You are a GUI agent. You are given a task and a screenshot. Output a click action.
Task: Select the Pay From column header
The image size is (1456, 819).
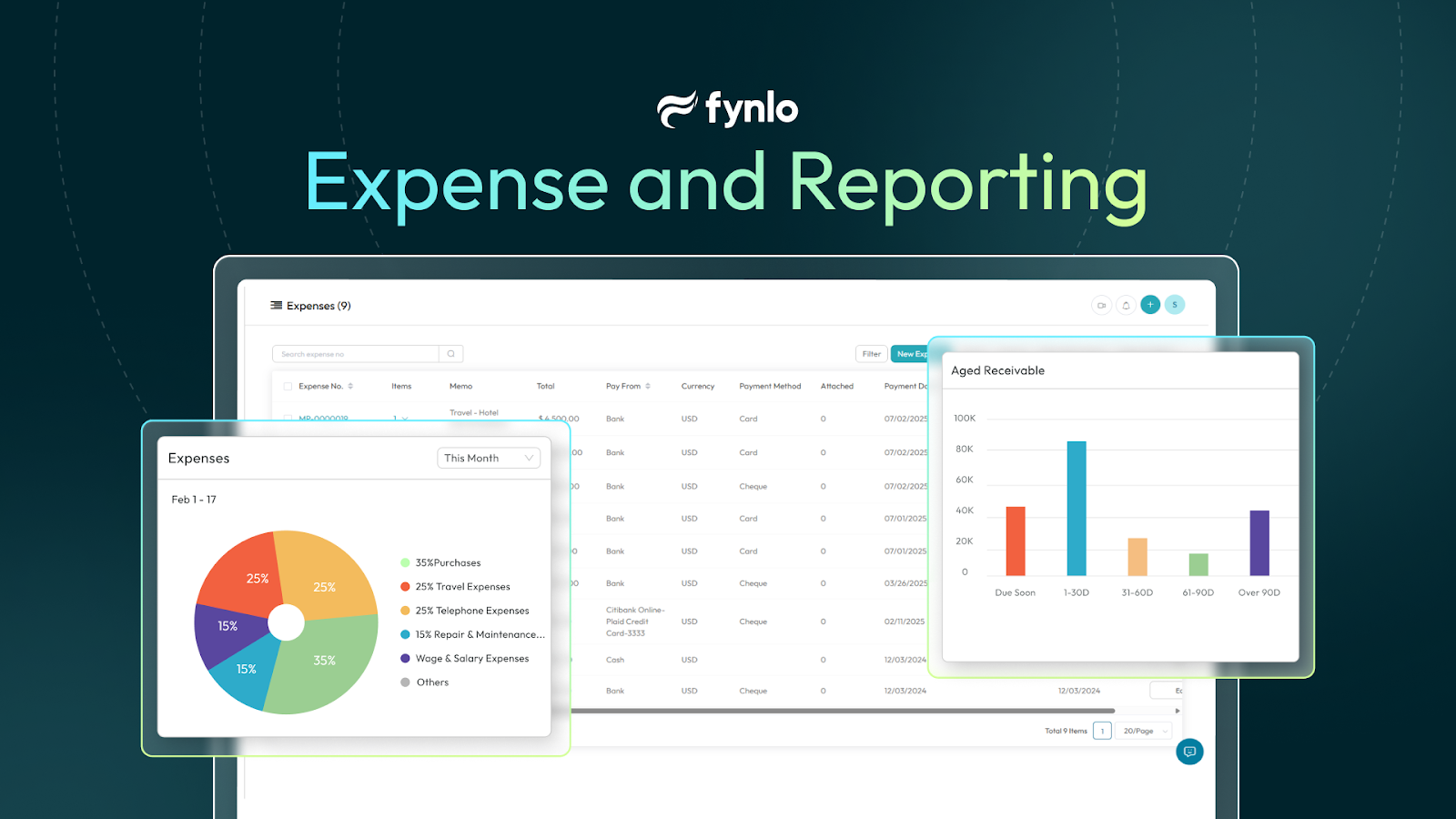626,386
